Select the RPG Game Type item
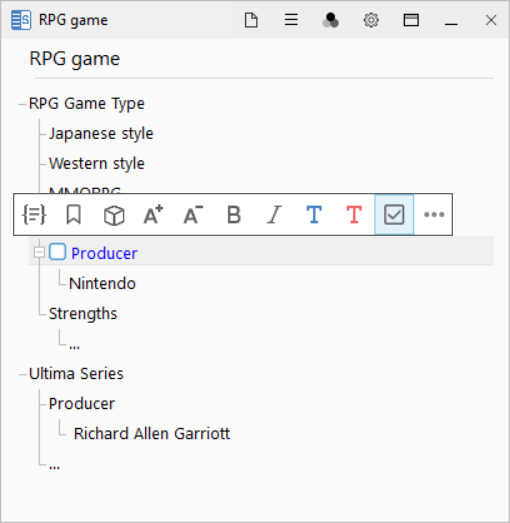The height and width of the screenshot is (523, 510). [x=87, y=104]
